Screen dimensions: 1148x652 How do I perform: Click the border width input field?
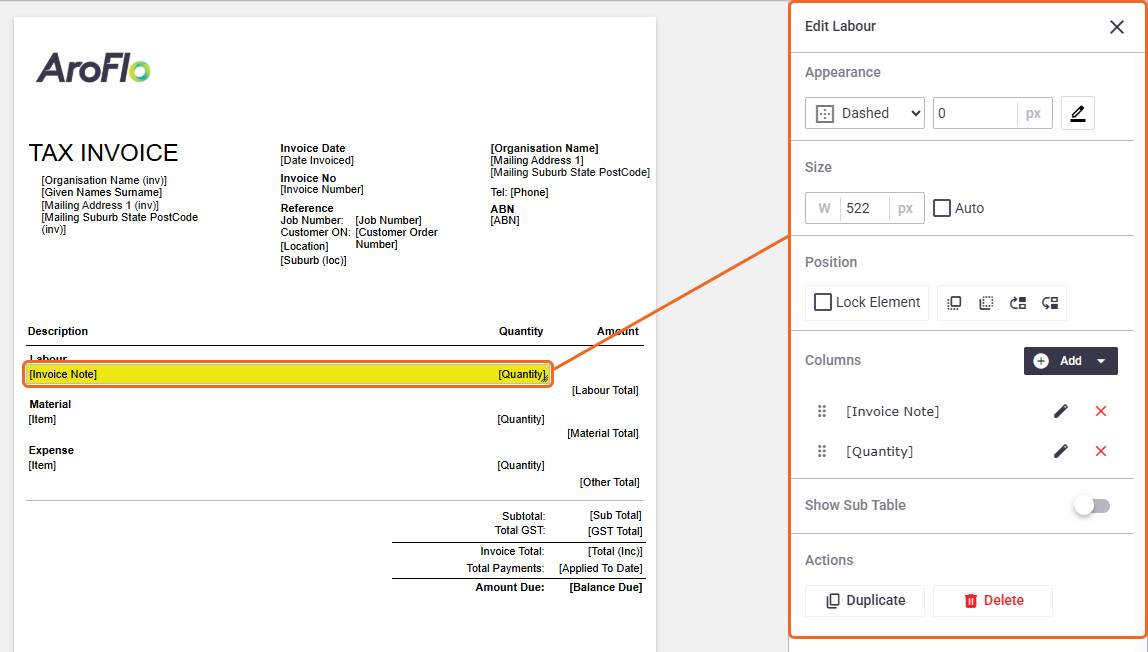[x=974, y=113]
